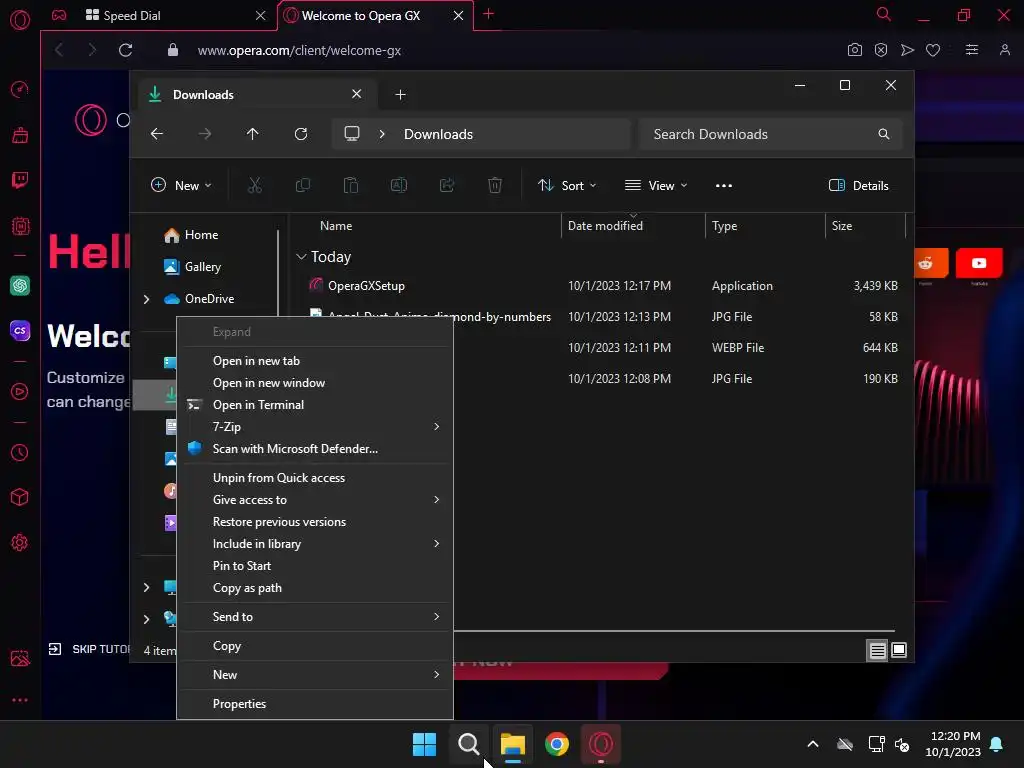This screenshot has width=1024, height=768.
Task: Open new Opera tab plus button
Action: [x=488, y=14]
